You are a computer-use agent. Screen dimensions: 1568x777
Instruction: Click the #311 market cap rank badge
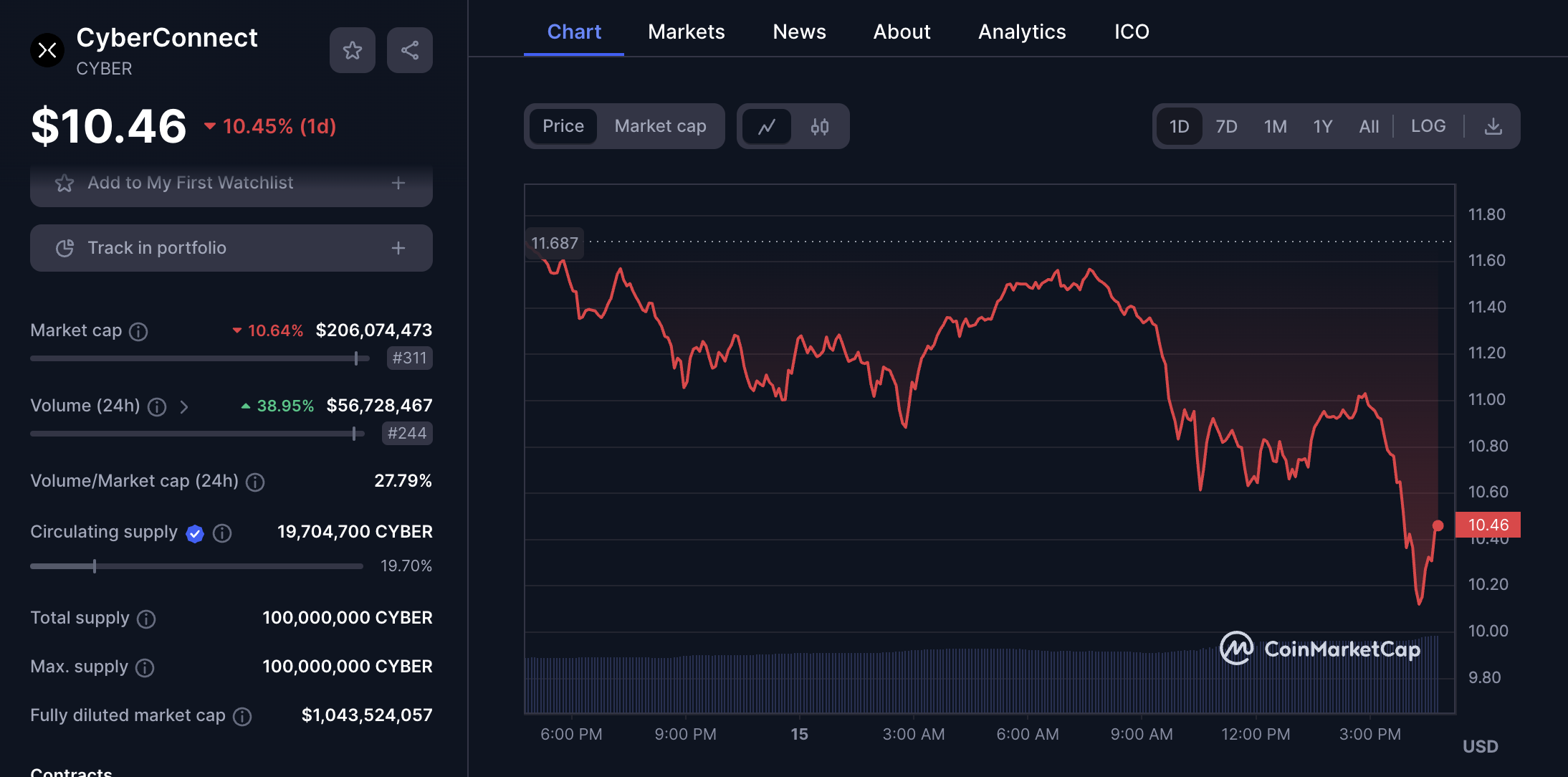pyautogui.click(x=409, y=358)
